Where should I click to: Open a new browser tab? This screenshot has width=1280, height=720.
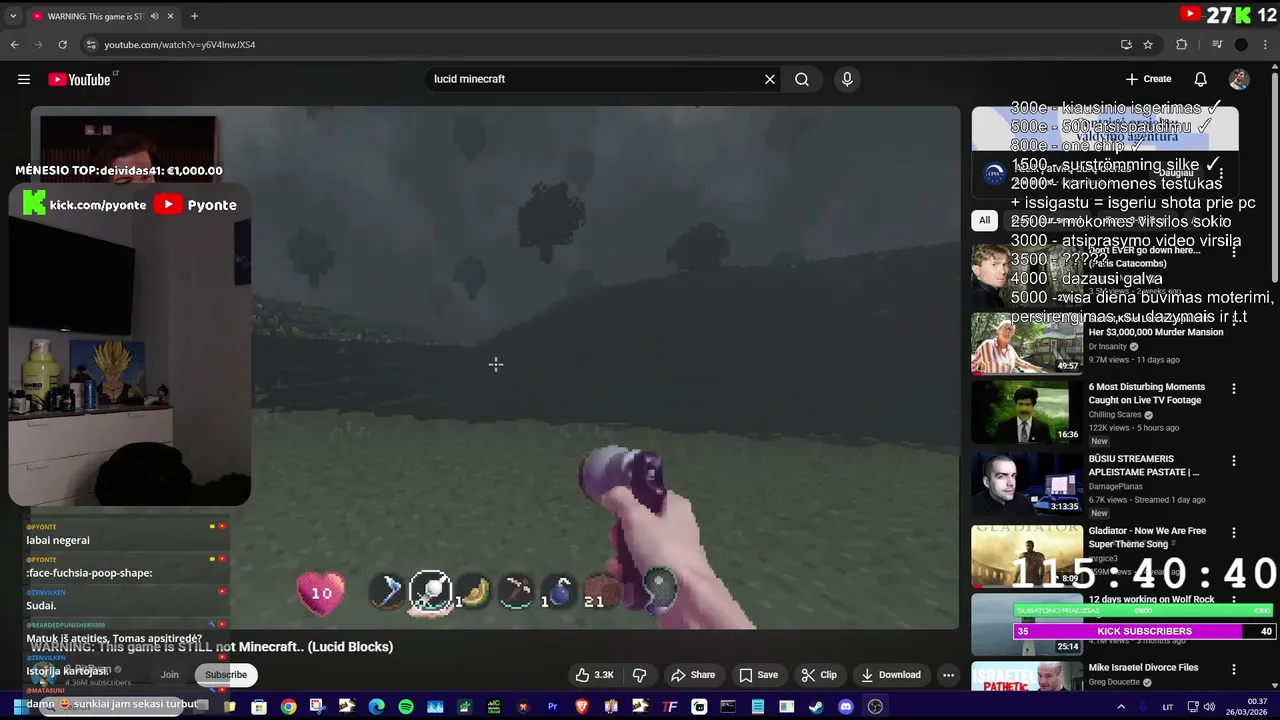coord(194,16)
